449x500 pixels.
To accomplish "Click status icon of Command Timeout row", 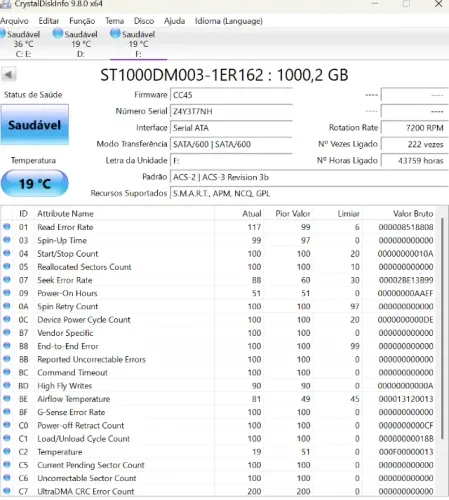I will [x=7, y=372].
